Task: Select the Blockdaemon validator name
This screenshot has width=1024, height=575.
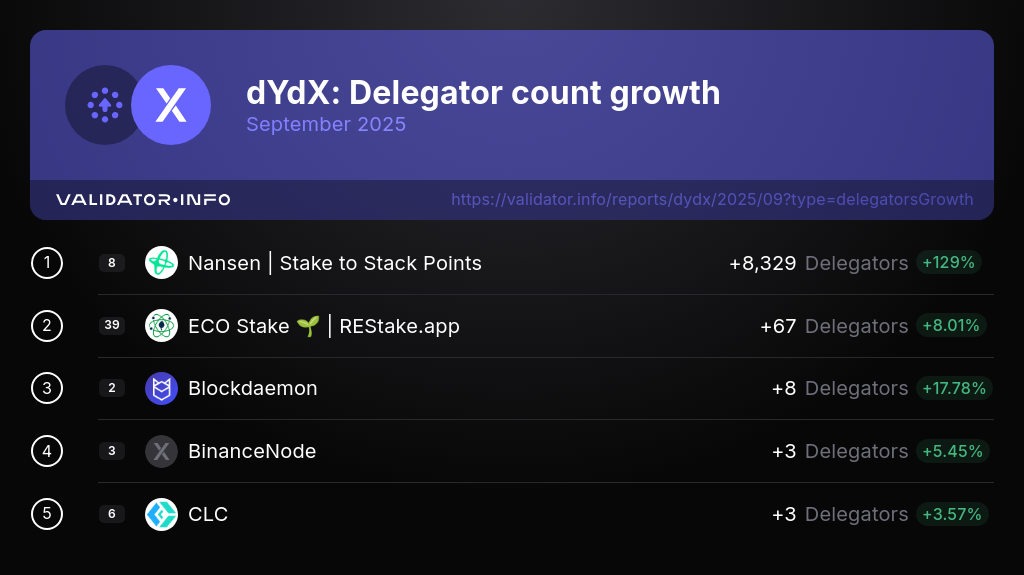Action: [253, 388]
